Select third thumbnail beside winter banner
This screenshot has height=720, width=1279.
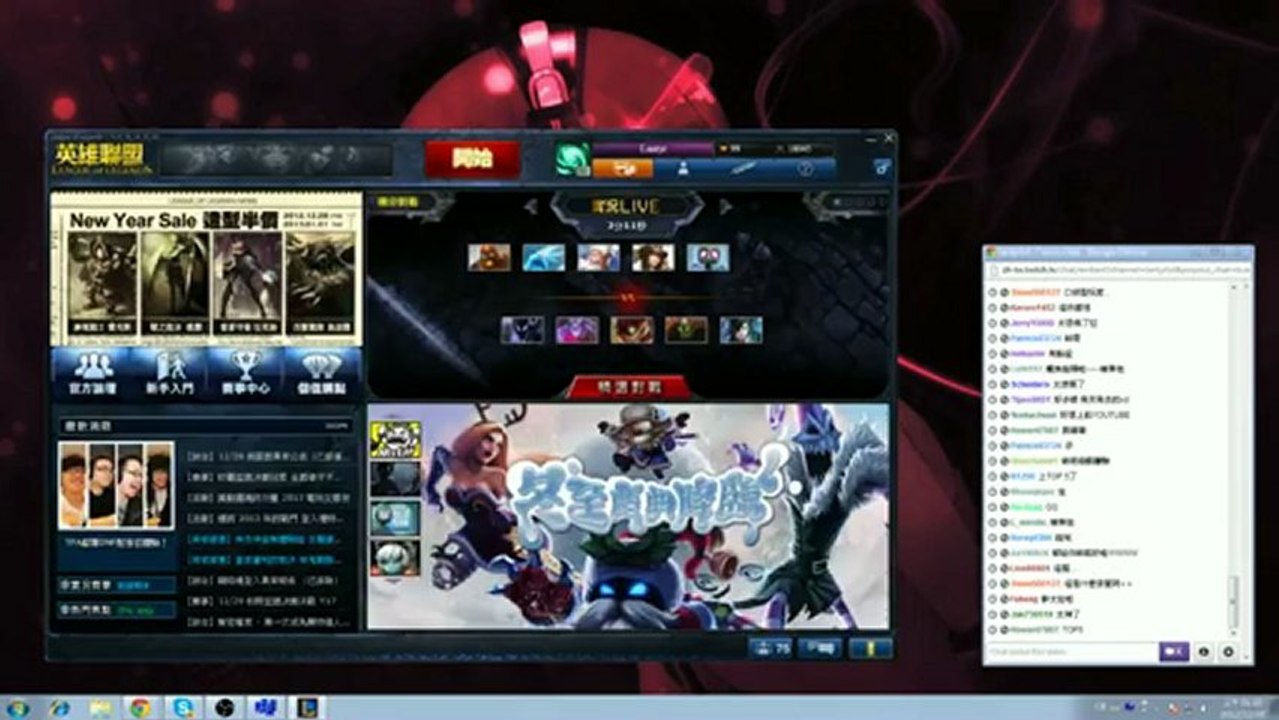395,518
